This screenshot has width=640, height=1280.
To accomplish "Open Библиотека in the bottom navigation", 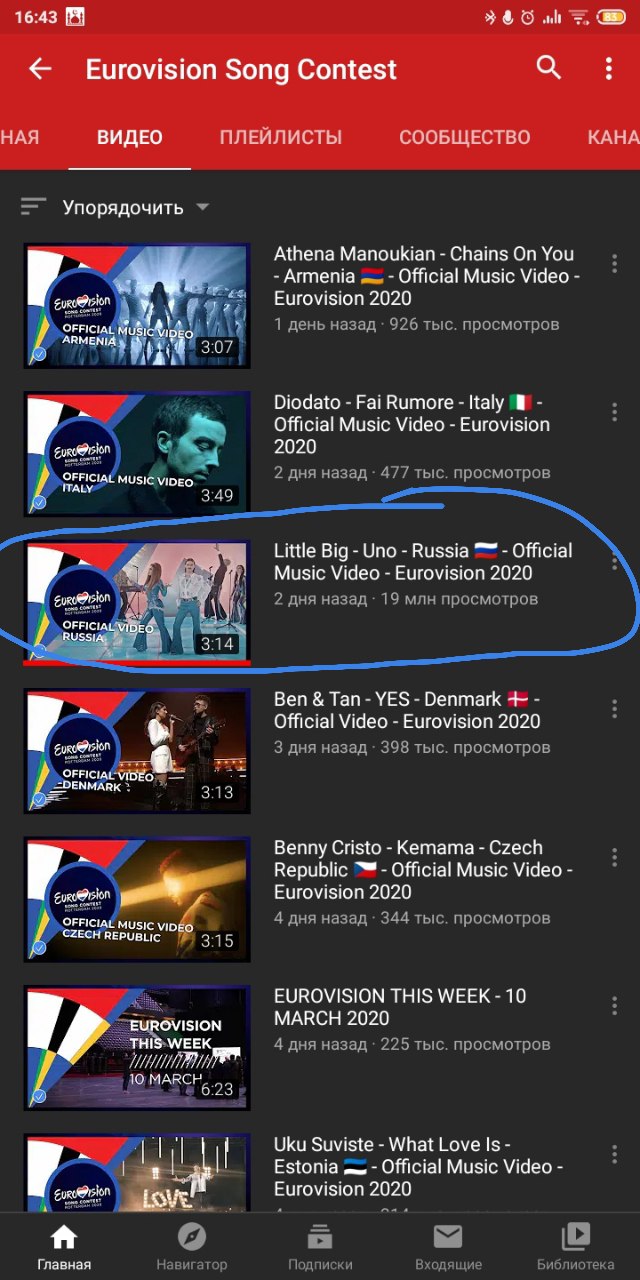I will click(576, 1247).
